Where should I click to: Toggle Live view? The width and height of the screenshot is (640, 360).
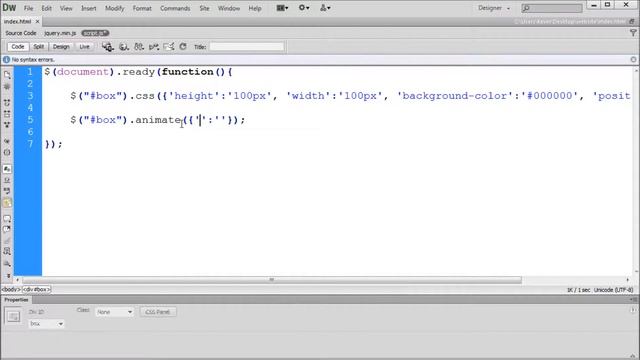84,47
